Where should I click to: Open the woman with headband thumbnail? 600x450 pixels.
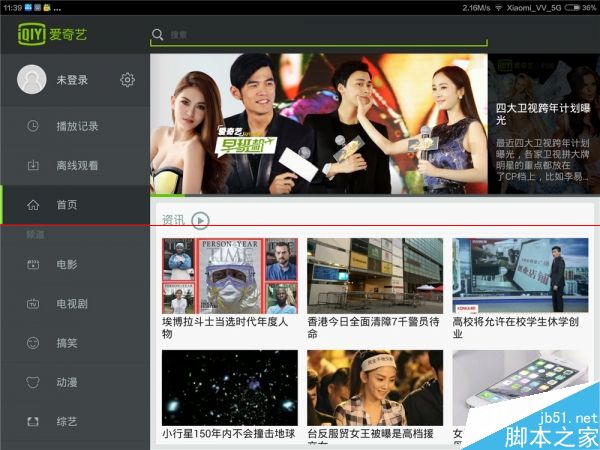[x=375, y=388]
